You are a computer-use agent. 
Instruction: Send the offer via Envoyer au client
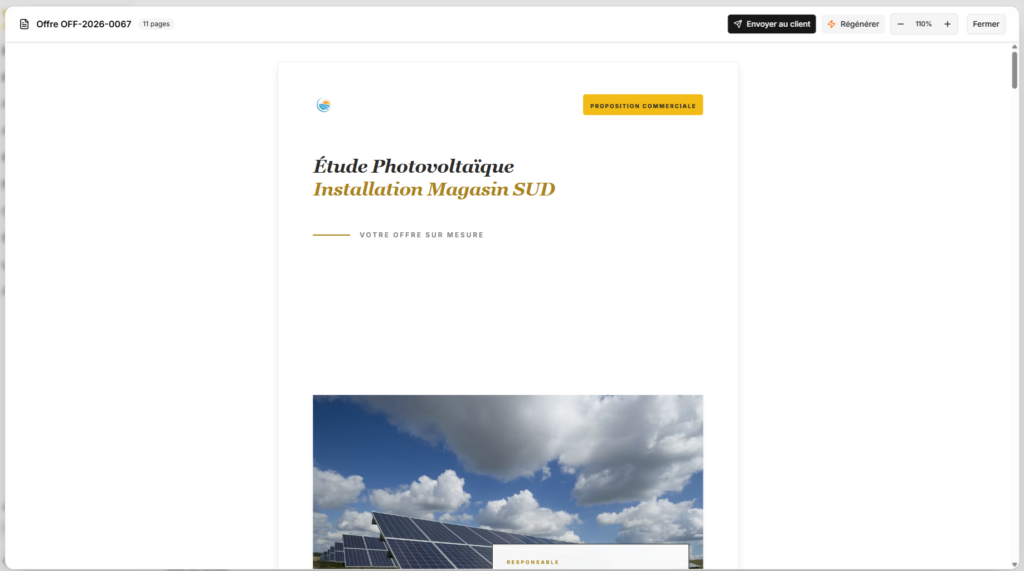point(771,24)
